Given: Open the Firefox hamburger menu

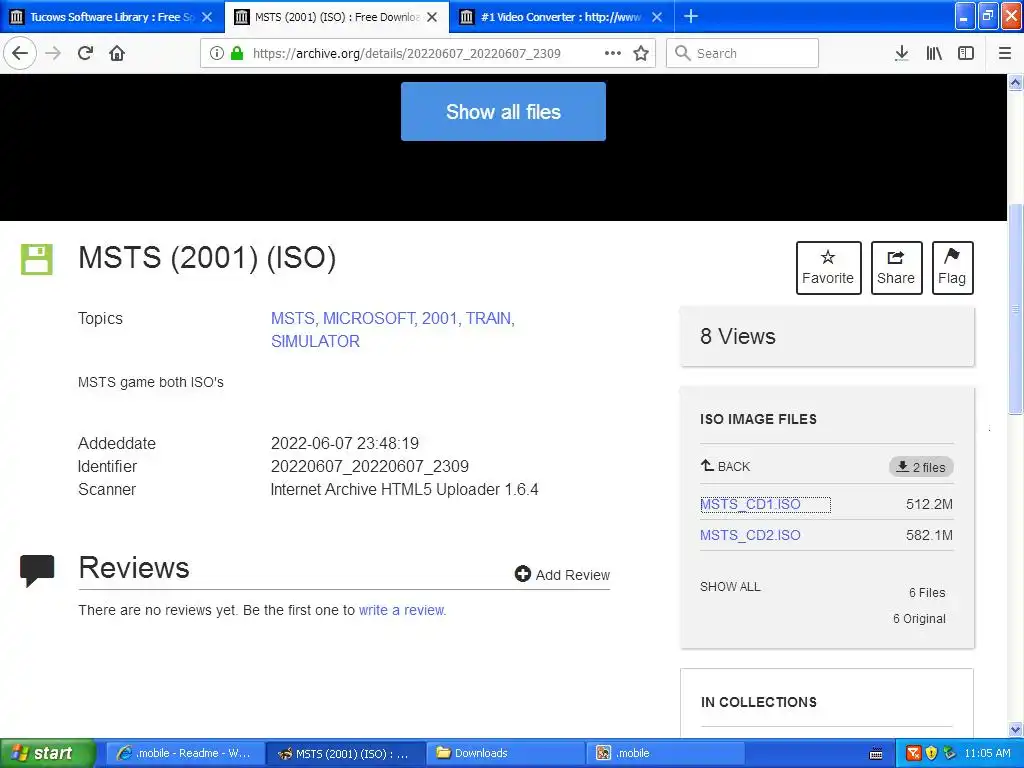Looking at the screenshot, I should tap(1005, 53).
